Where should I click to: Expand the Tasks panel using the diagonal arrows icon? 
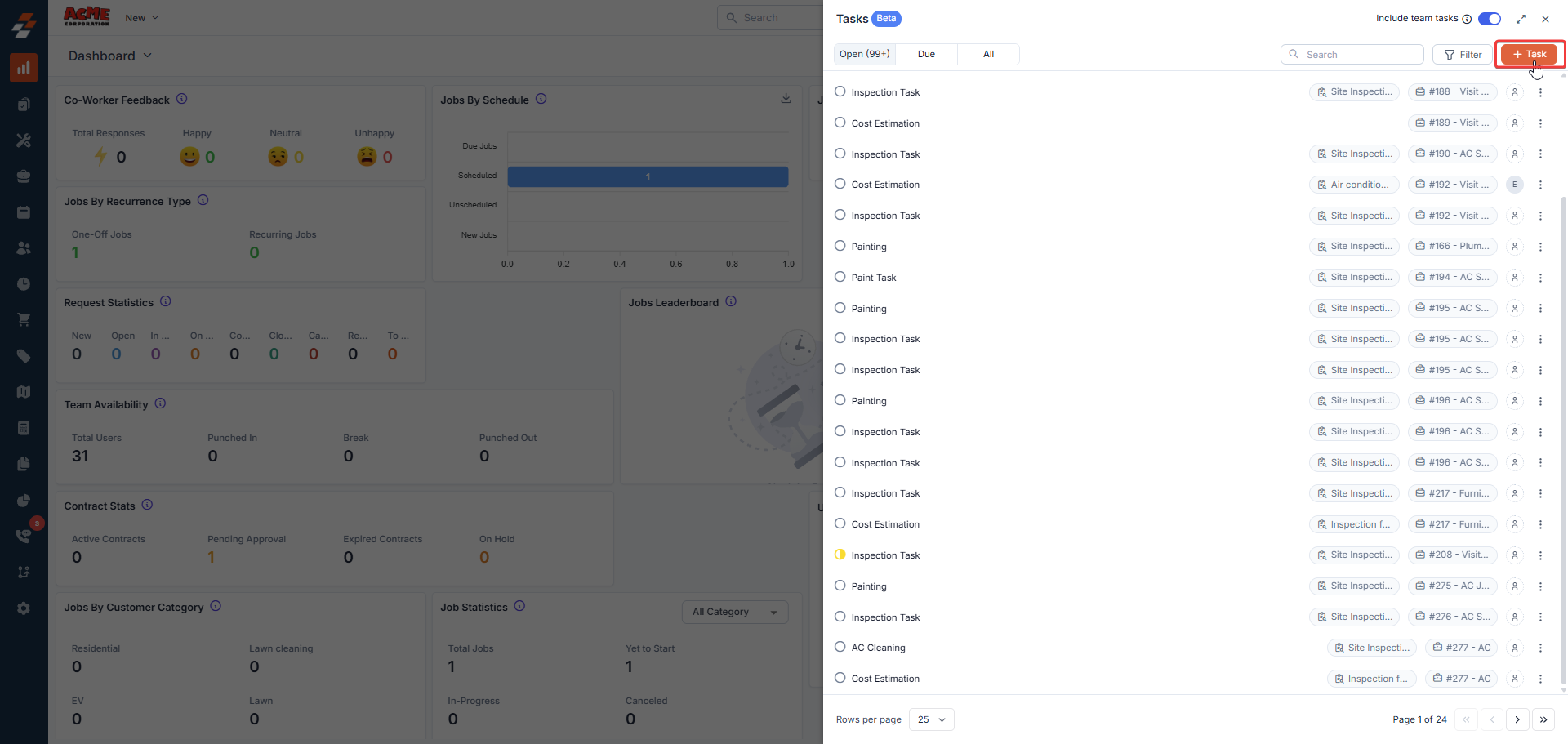tap(1521, 19)
